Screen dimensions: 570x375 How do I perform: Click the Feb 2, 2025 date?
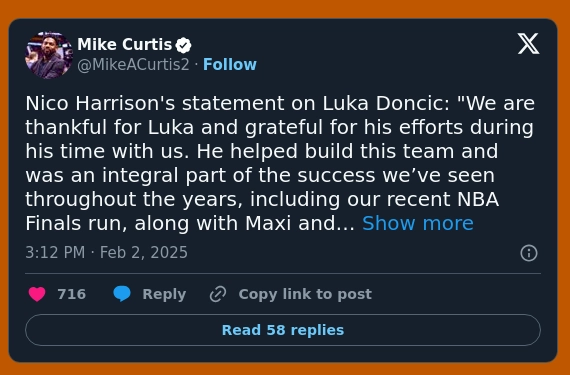coord(144,253)
